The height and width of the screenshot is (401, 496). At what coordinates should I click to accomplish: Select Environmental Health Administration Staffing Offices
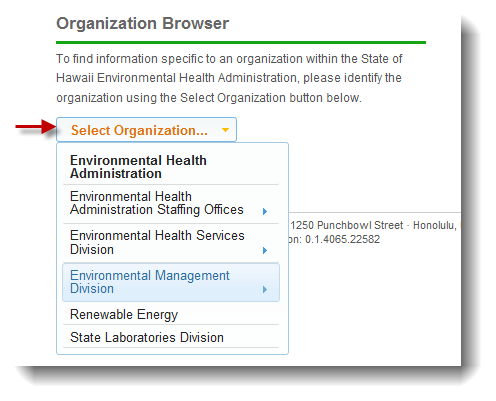[x=171, y=203]
